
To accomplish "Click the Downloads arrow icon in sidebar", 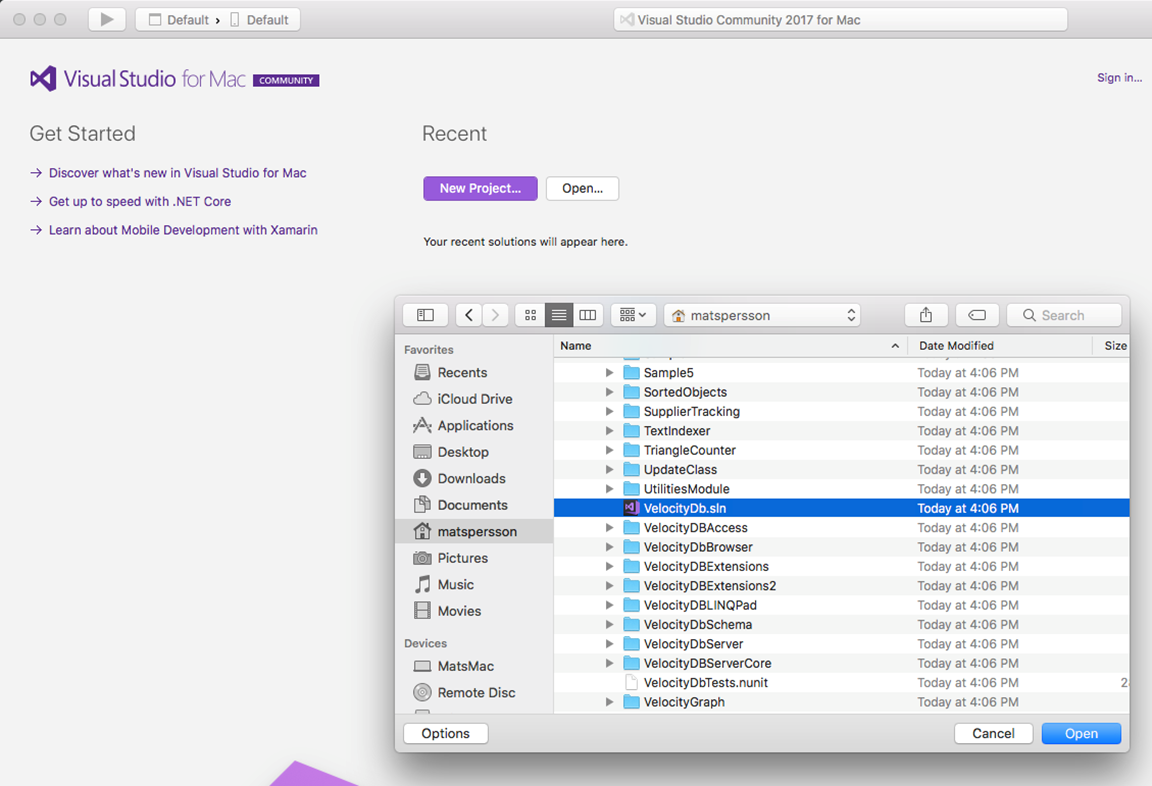I will (x=422, y=478).
